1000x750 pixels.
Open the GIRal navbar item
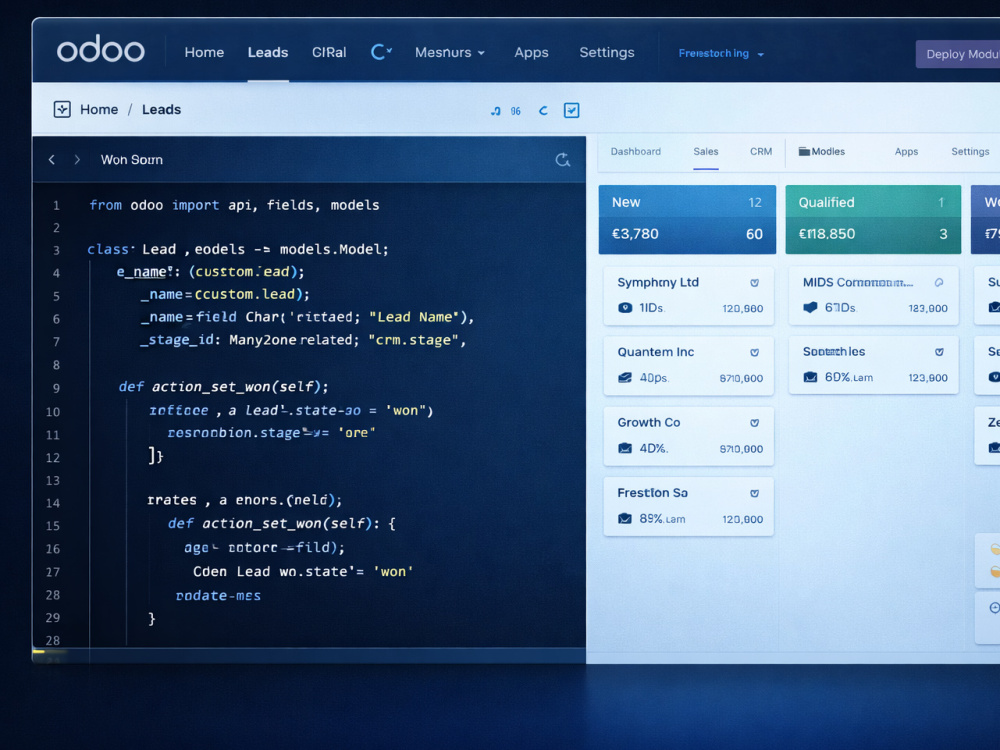(329, 52)
